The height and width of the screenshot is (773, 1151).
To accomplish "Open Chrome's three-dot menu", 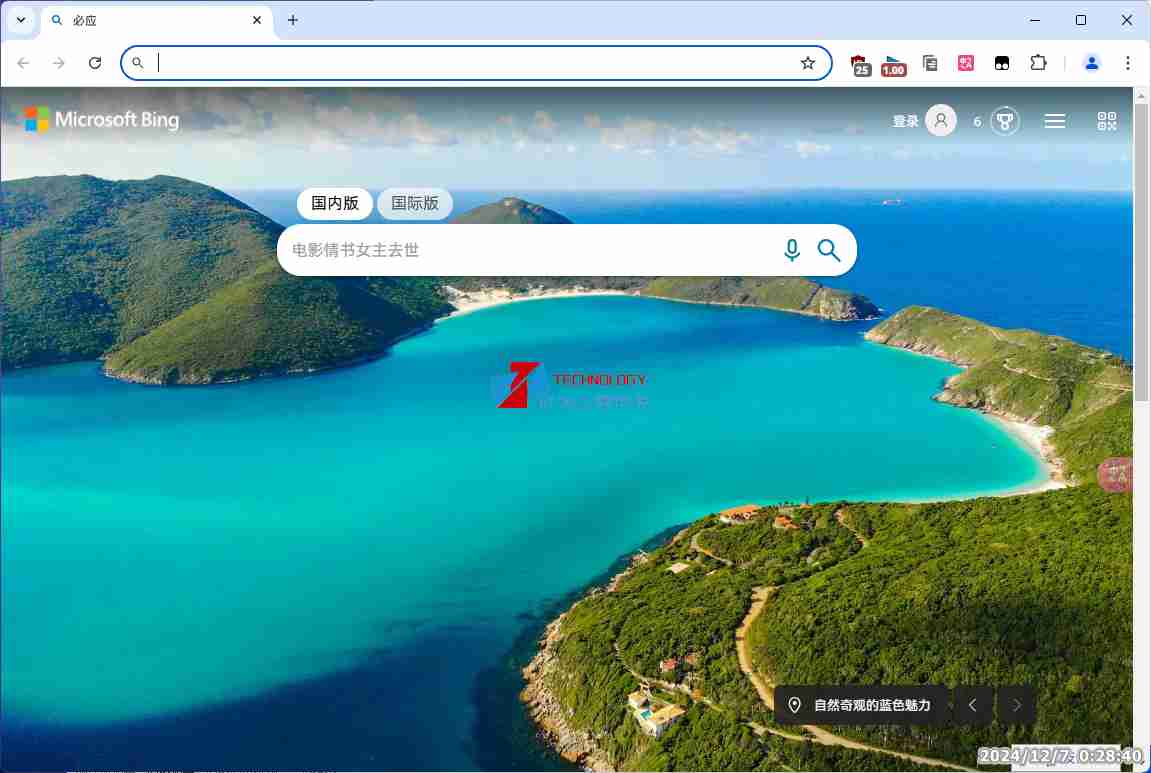I will click(1128, 63).
